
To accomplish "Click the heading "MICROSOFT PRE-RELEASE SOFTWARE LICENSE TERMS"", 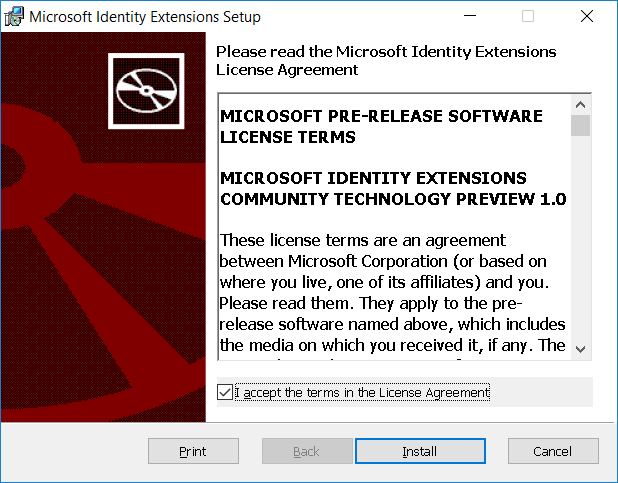I will [381, 127].
